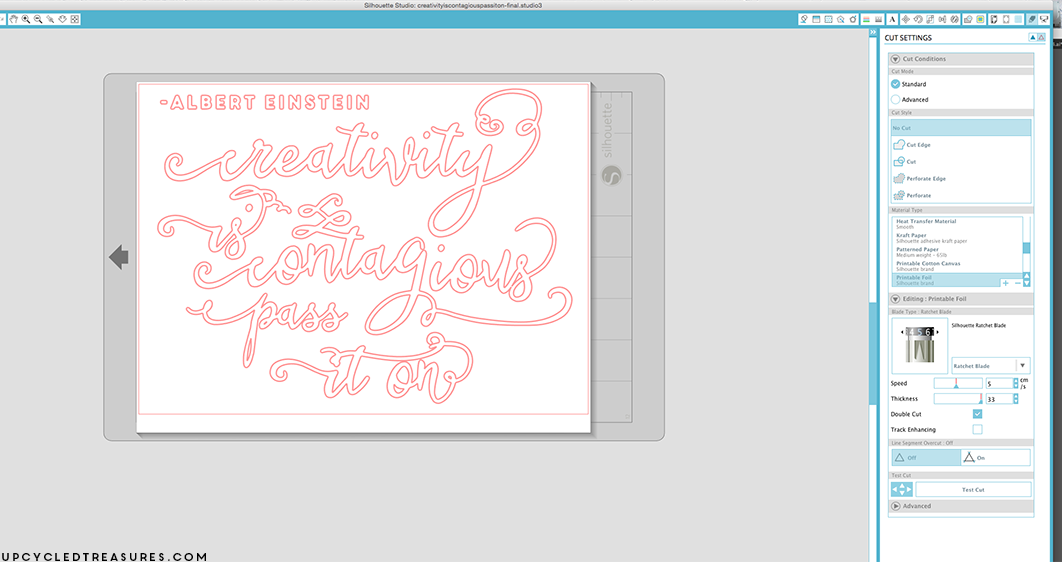Screen dimensions: 1062x562
Task: Click the Zoom Out magnifier
Action: coord(38,20)
